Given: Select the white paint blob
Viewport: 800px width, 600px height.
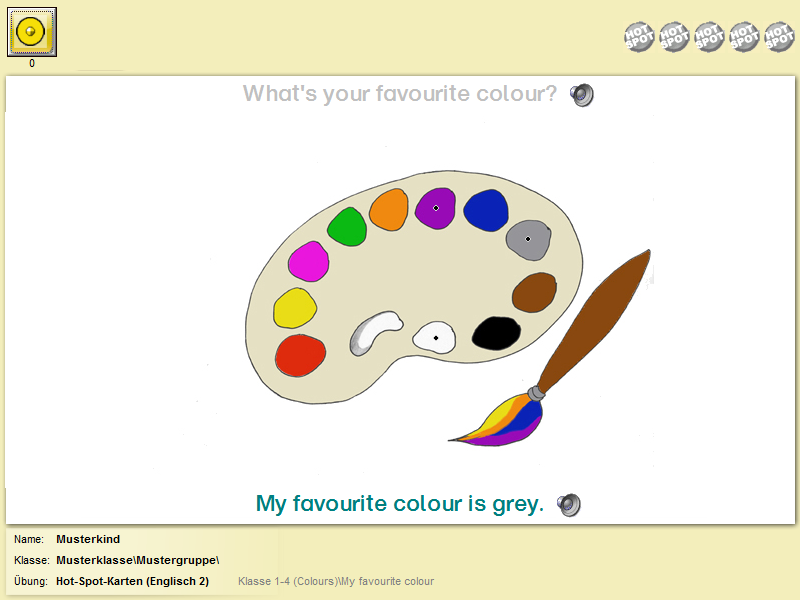Looking at the screenshot, I should coord(435,337).
